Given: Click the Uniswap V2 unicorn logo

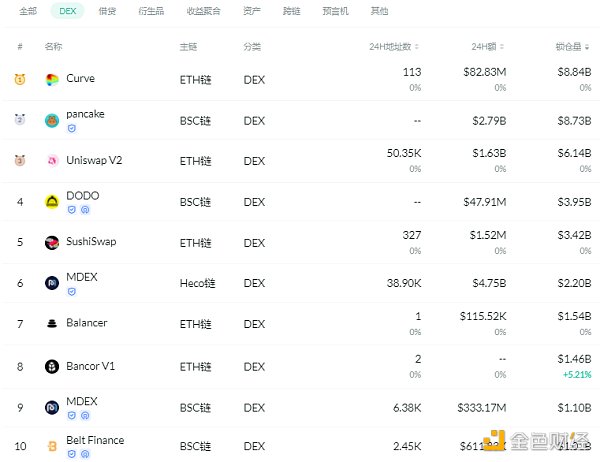Looking at the screenshot, I should click(52, 161).
